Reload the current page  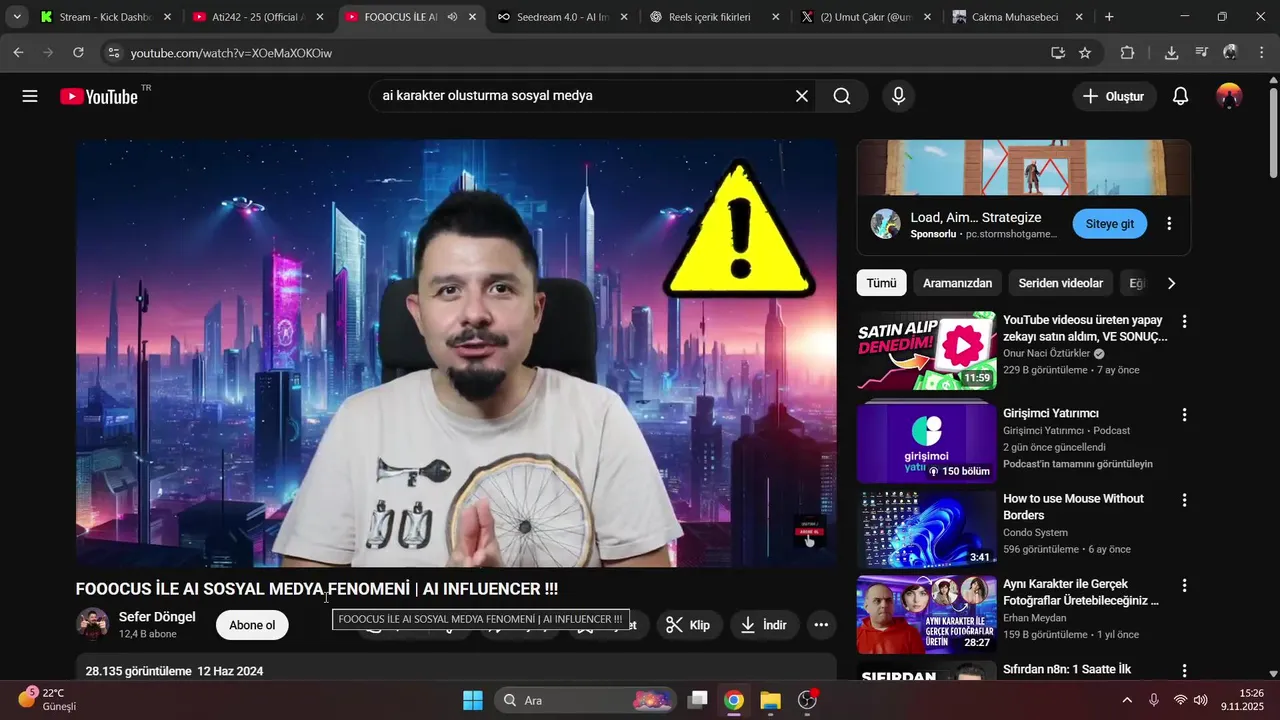[x=79, y=53]
